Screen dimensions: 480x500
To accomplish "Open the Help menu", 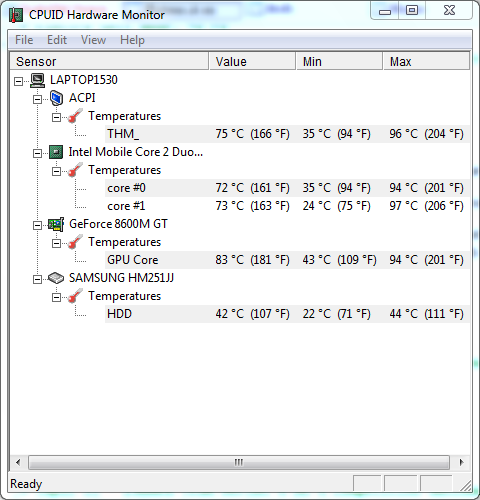I will click(x=132, y=40).
